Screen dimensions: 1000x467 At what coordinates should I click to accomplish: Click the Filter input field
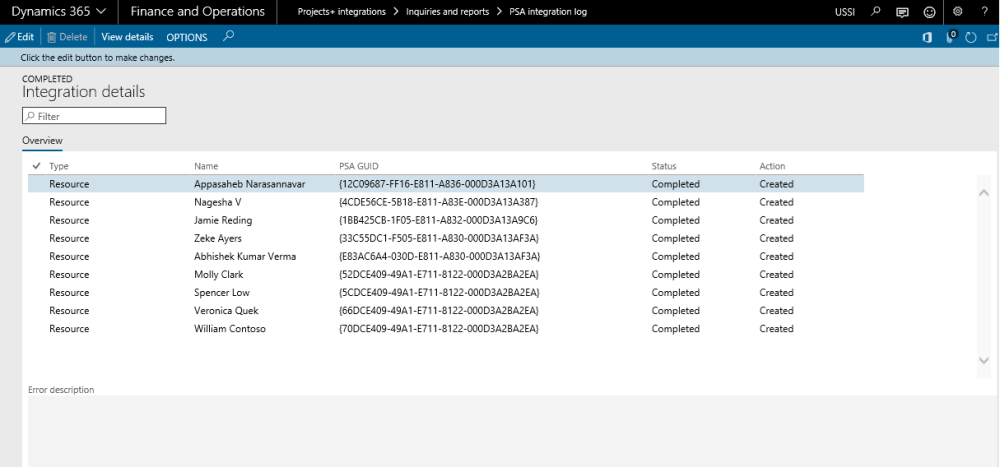tap(95, 116)
